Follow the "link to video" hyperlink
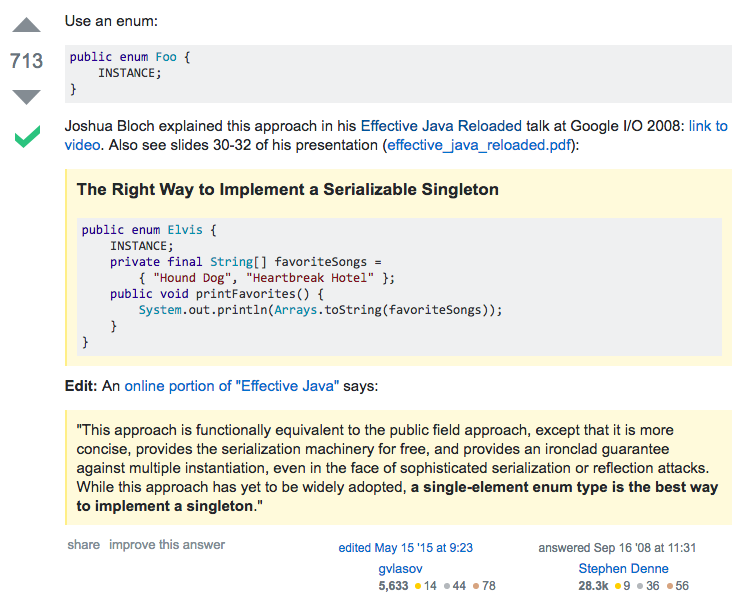The image size is (743, 607). point(707,126)
